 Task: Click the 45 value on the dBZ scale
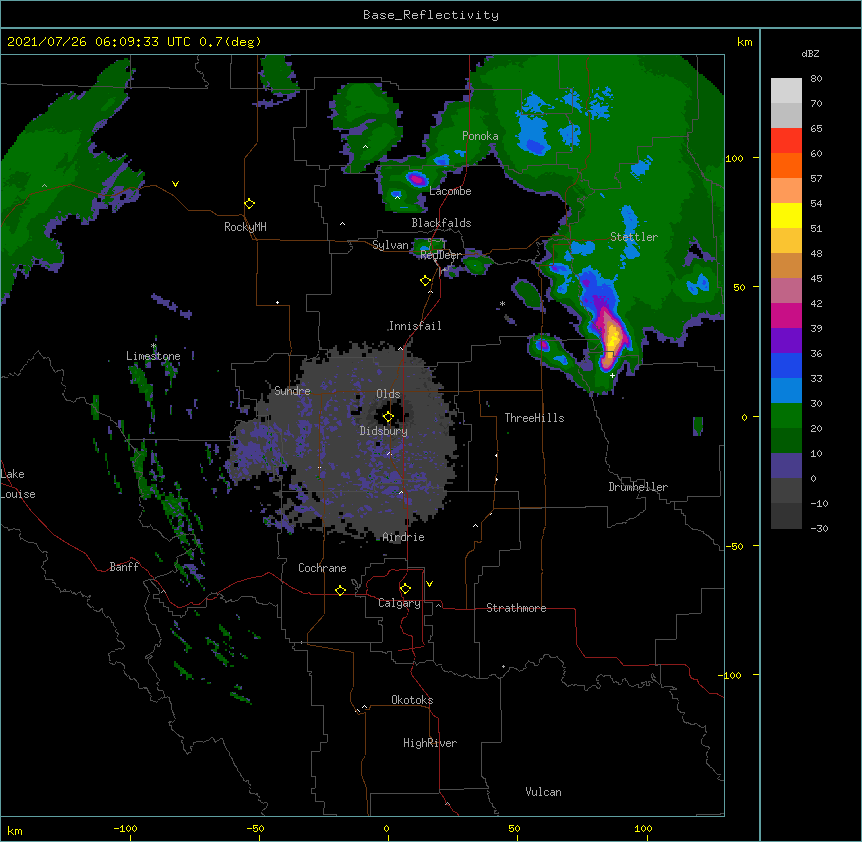point(816,279)
